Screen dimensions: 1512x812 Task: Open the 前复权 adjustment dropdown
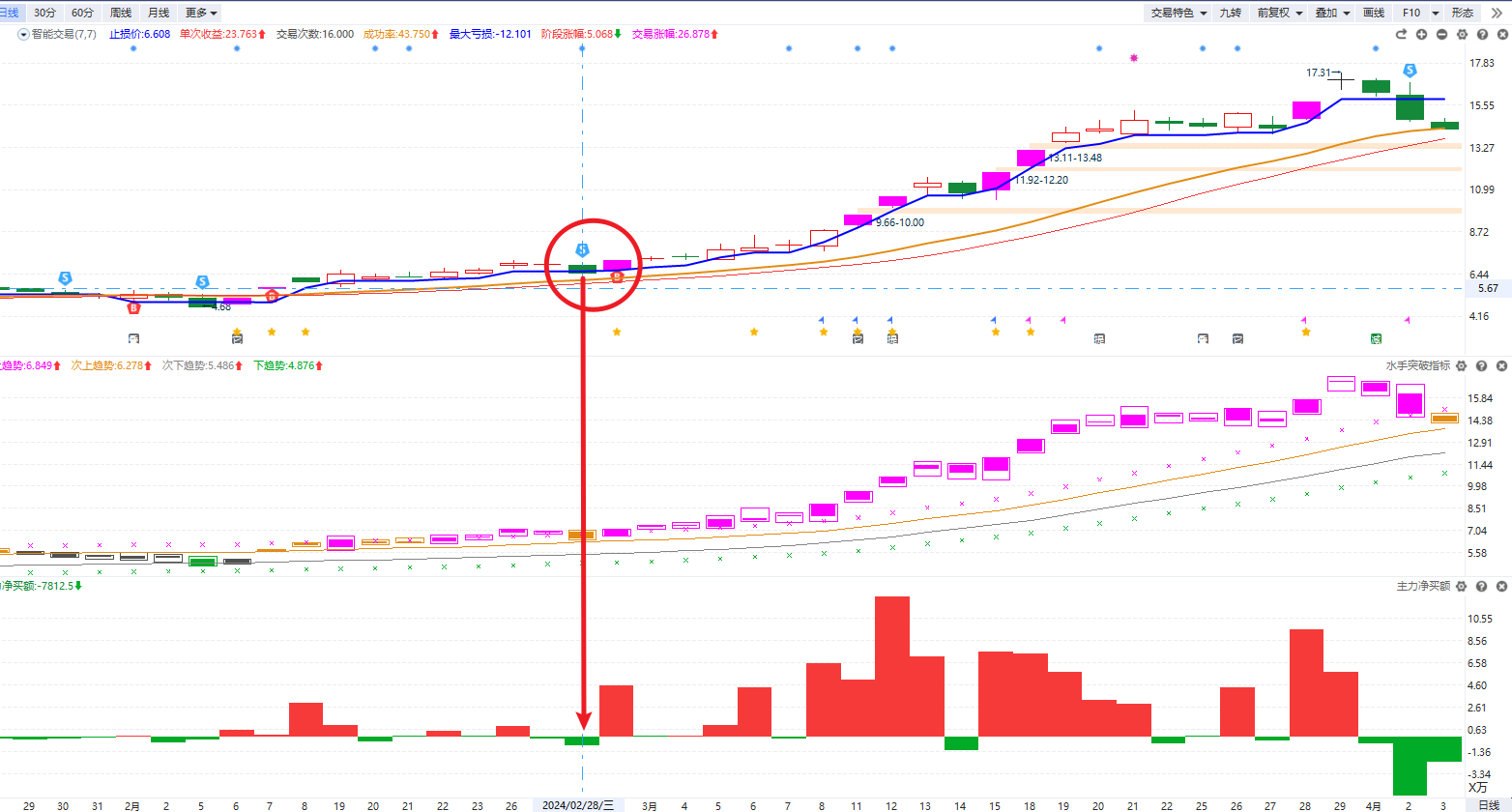tap(1279, 13)
